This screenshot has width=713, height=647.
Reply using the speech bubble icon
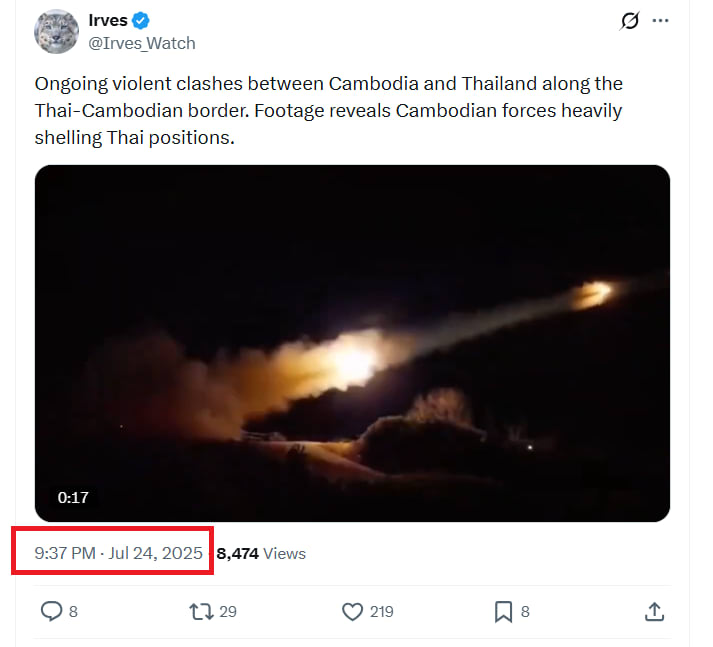coord(51,611)
